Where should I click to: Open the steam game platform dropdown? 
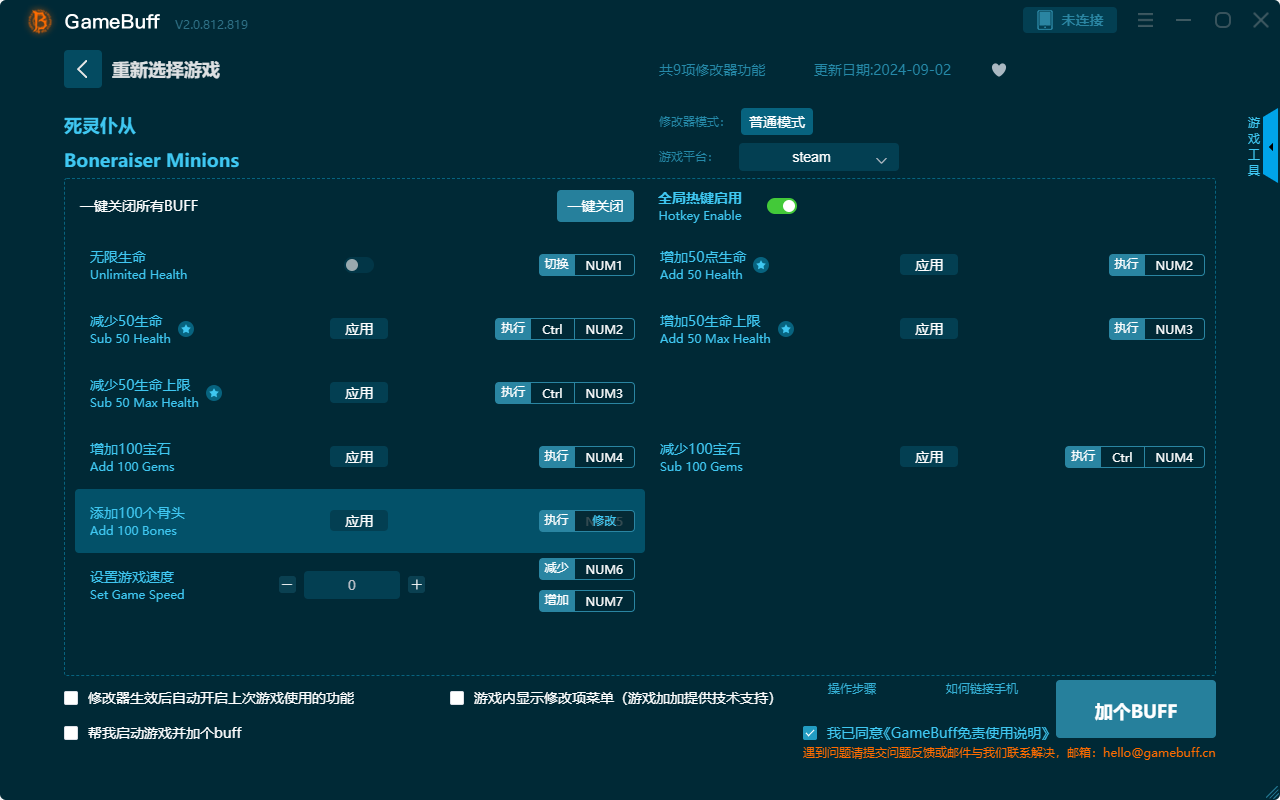pos(818,157)
